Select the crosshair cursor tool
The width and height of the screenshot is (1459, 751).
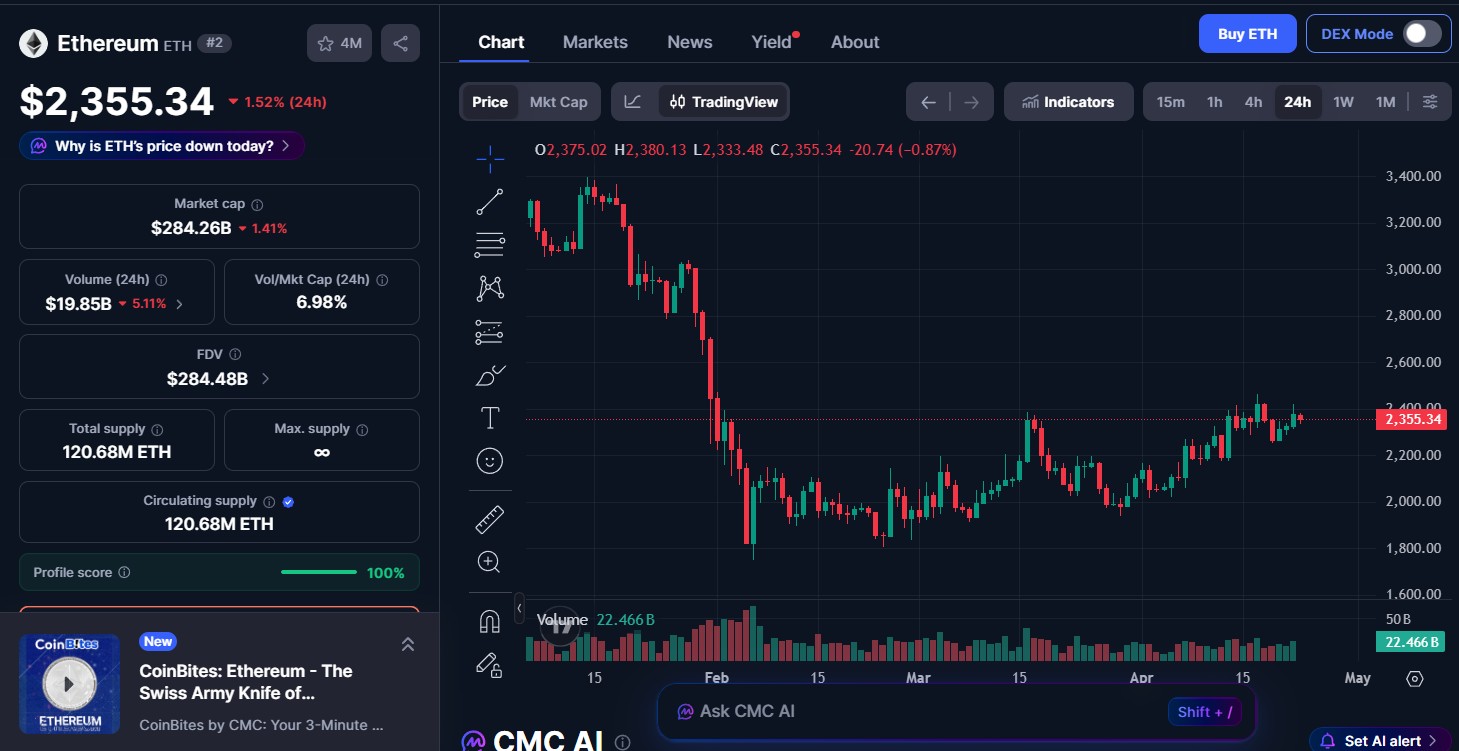pyautogui.click(x=489, y=157)
